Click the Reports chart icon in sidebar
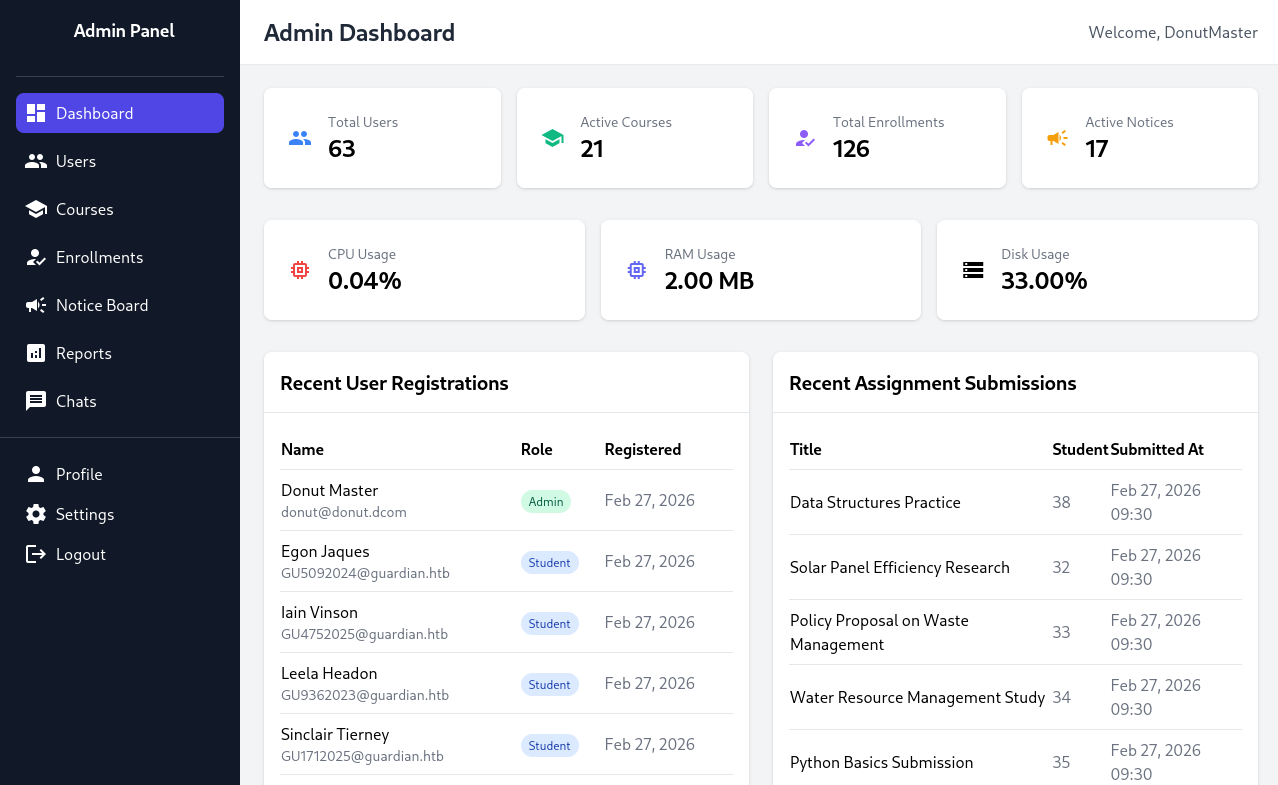1278x785 pixels. point(36,353)
